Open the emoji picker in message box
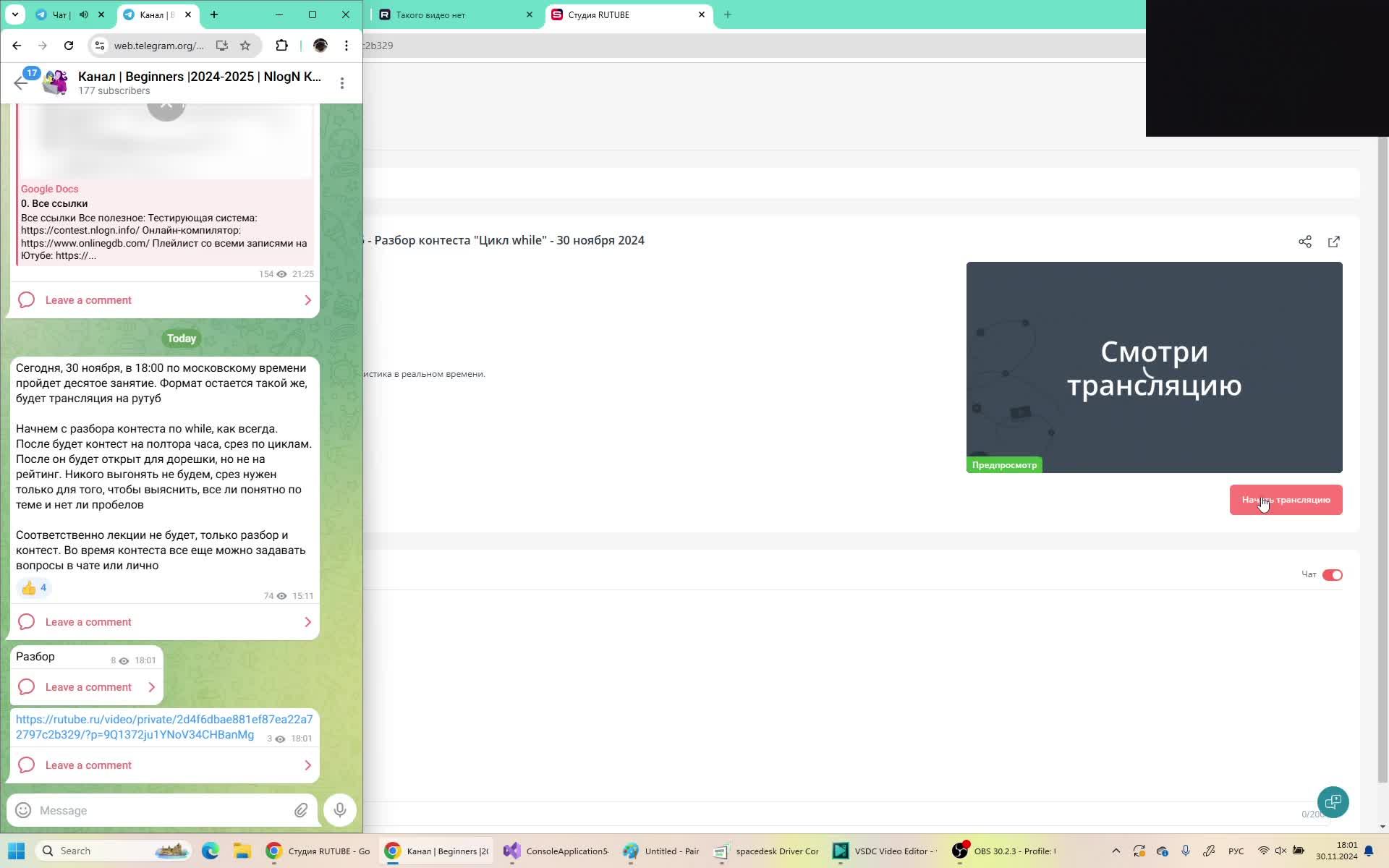This screenshot has width=1389, height=868. click(23, 810)
